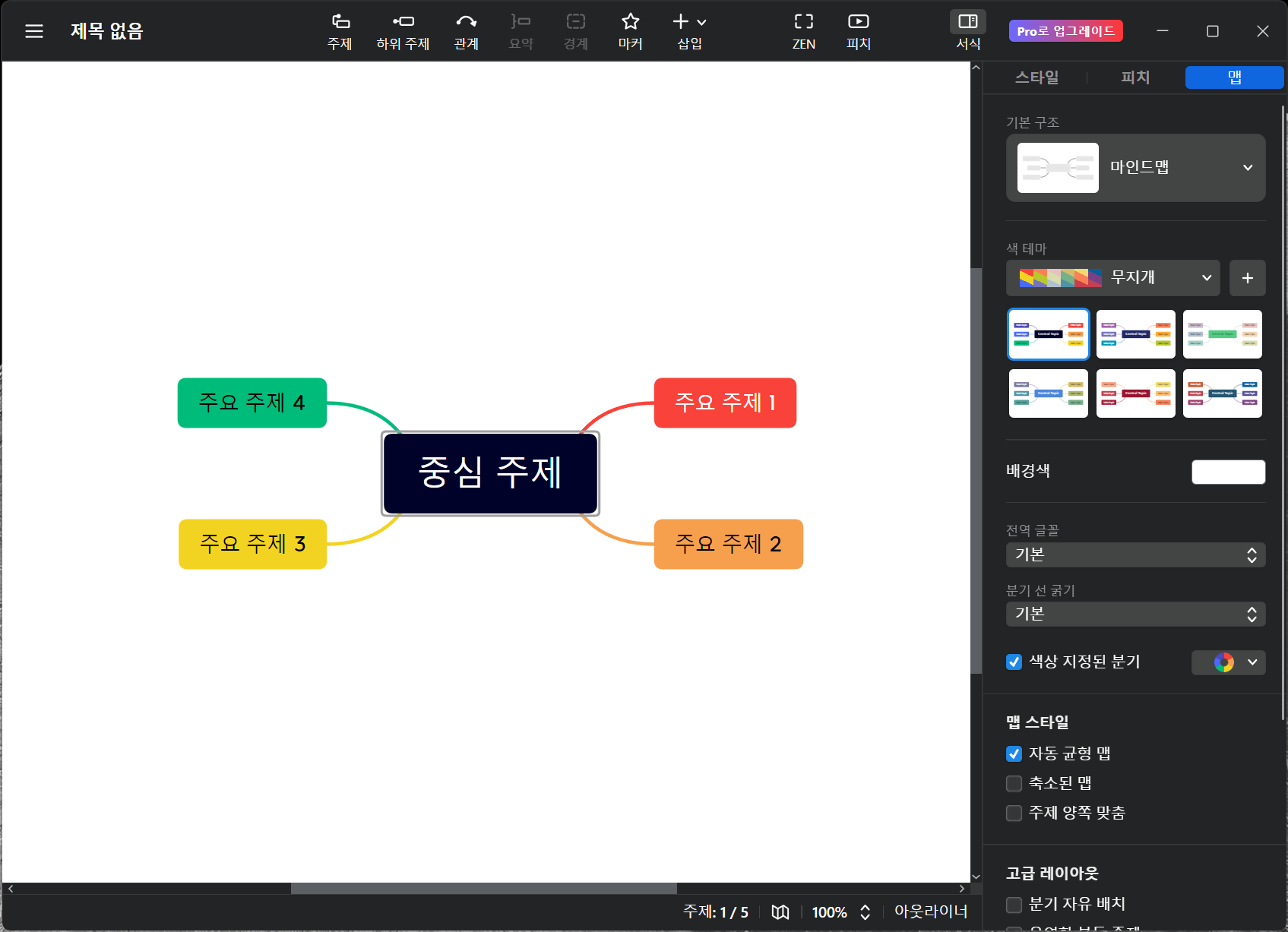Add a custom color theme with plus
Image resolution: width=1288 pixels, height=932 pixels.
pyautogui.click(x=1248, y=278)
